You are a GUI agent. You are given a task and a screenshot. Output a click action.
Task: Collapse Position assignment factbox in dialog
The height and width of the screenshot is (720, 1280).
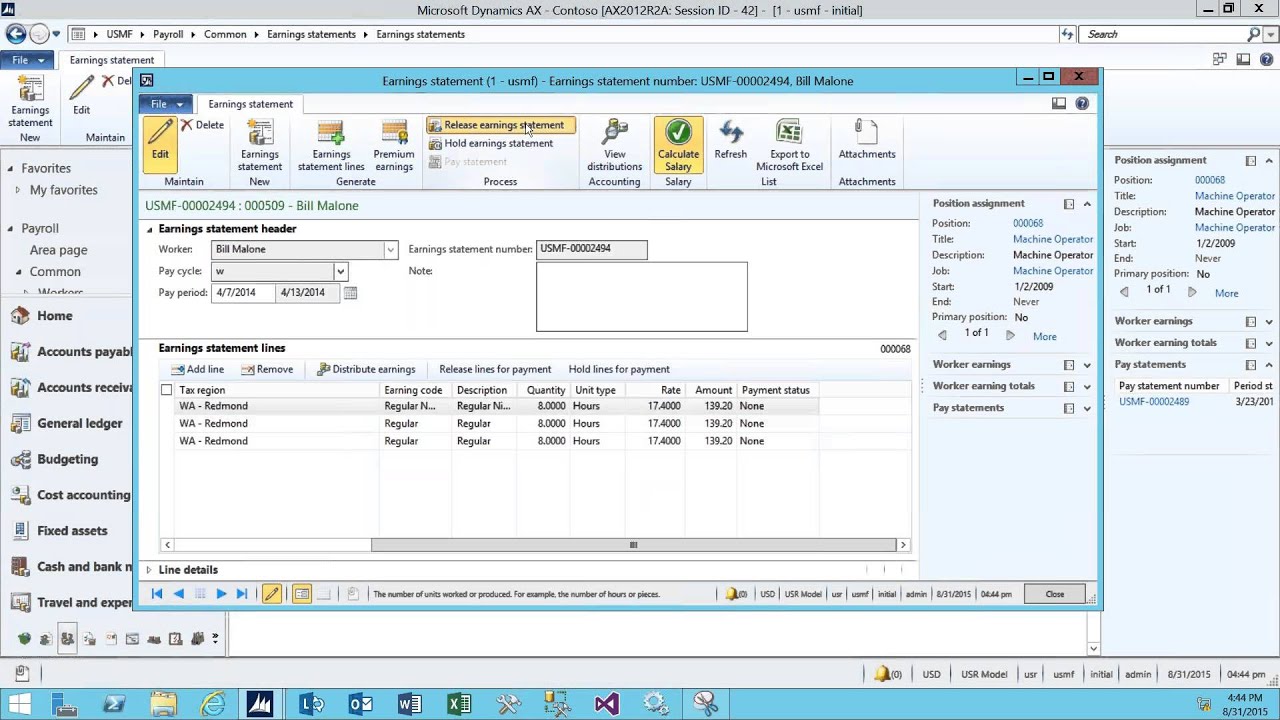(x=1087, y=204)
